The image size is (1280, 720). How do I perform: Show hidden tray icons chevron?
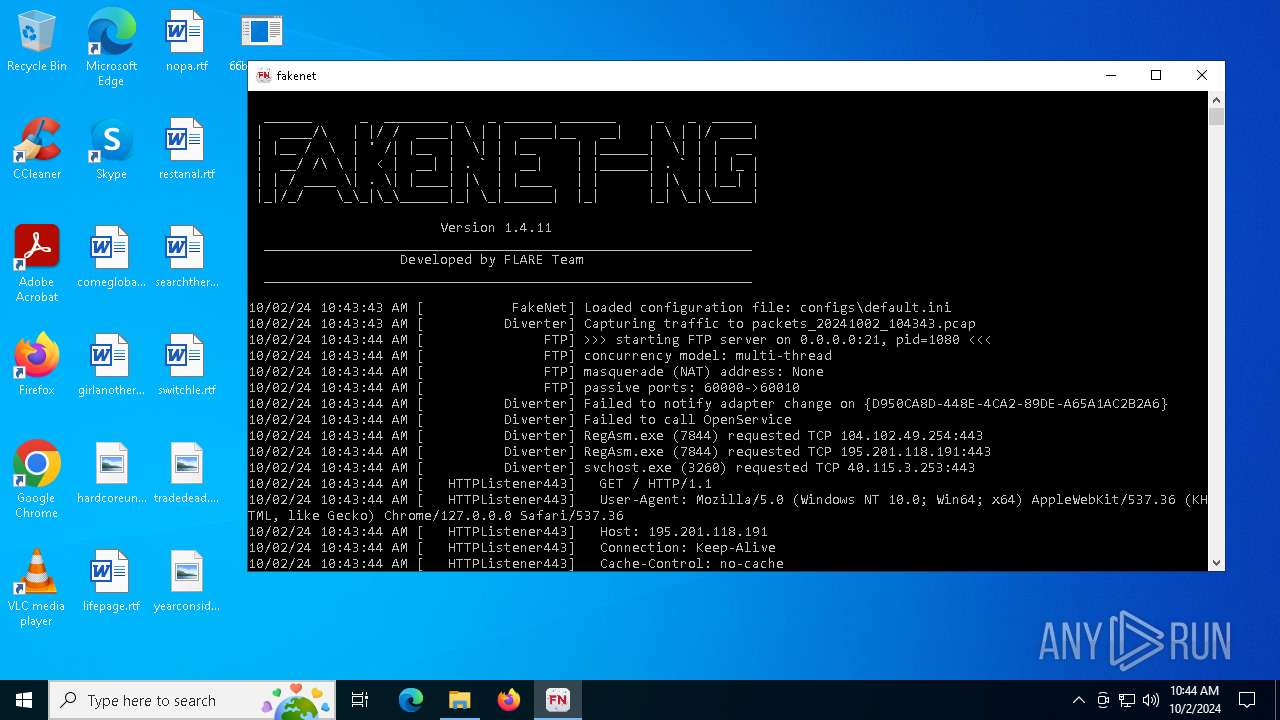pyautogui.click(x=1078, y=700)
